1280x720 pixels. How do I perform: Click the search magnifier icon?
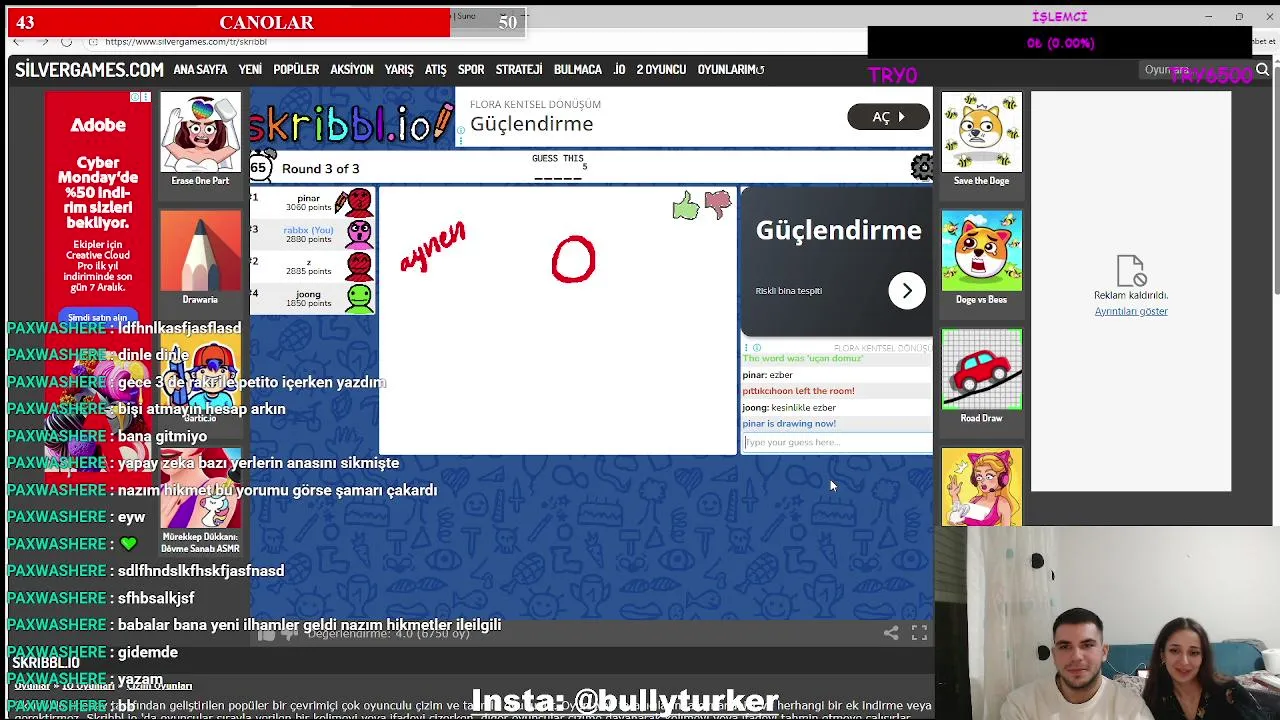(x=1262, y=70)
